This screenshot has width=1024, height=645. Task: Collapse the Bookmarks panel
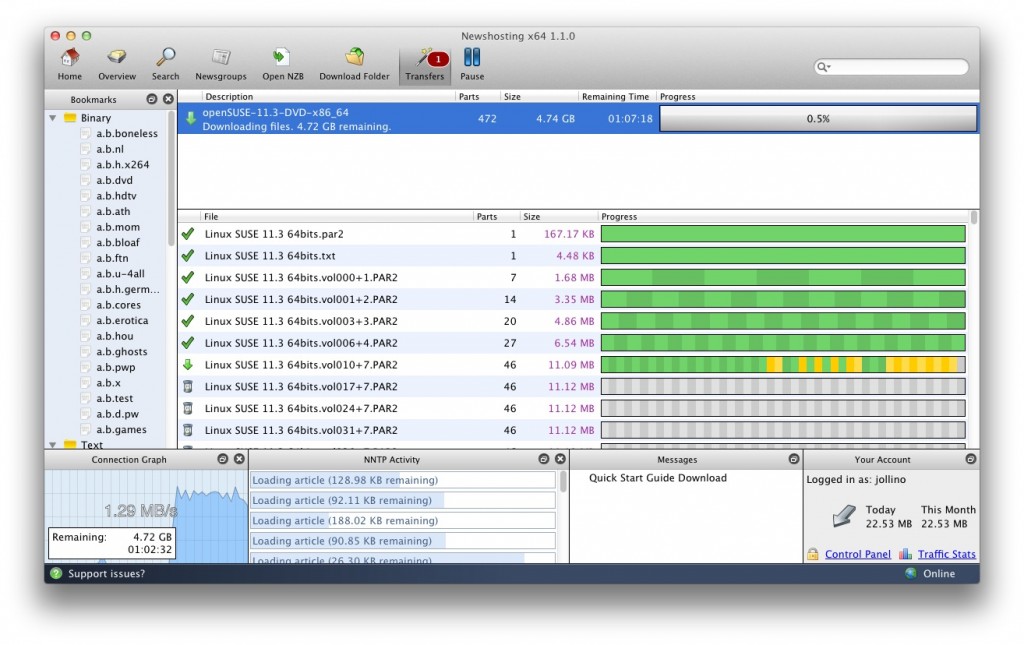tap(152, 99)
